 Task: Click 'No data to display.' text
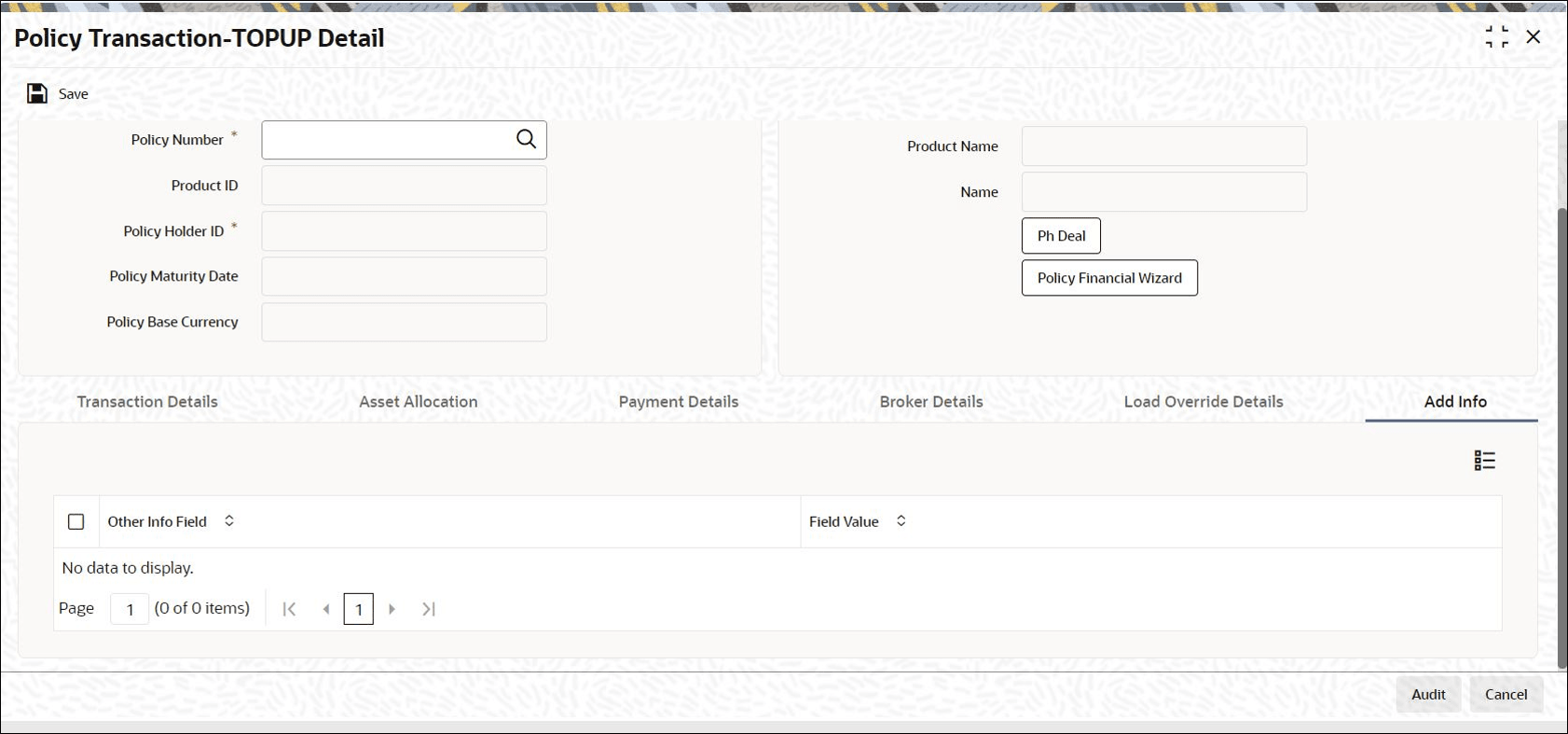click(x=128, y=568)
